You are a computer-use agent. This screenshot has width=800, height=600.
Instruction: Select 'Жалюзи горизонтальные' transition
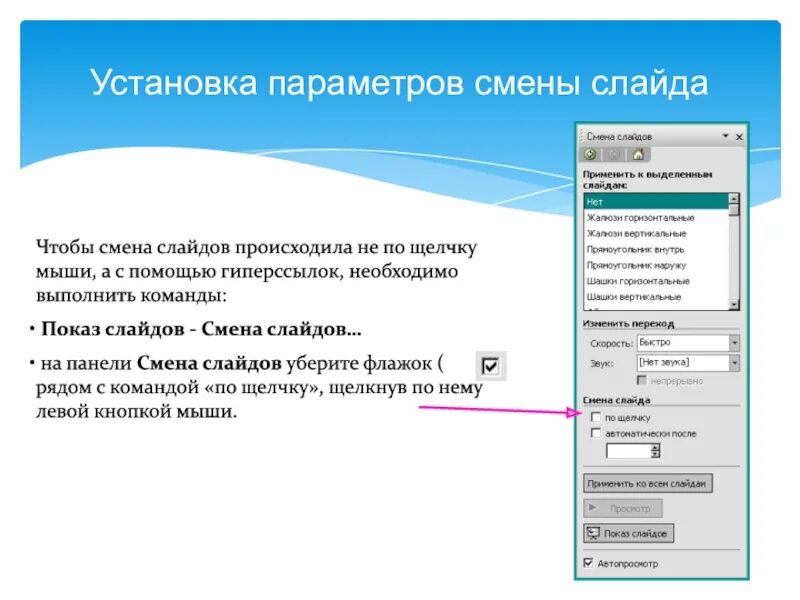coord(656,218)
